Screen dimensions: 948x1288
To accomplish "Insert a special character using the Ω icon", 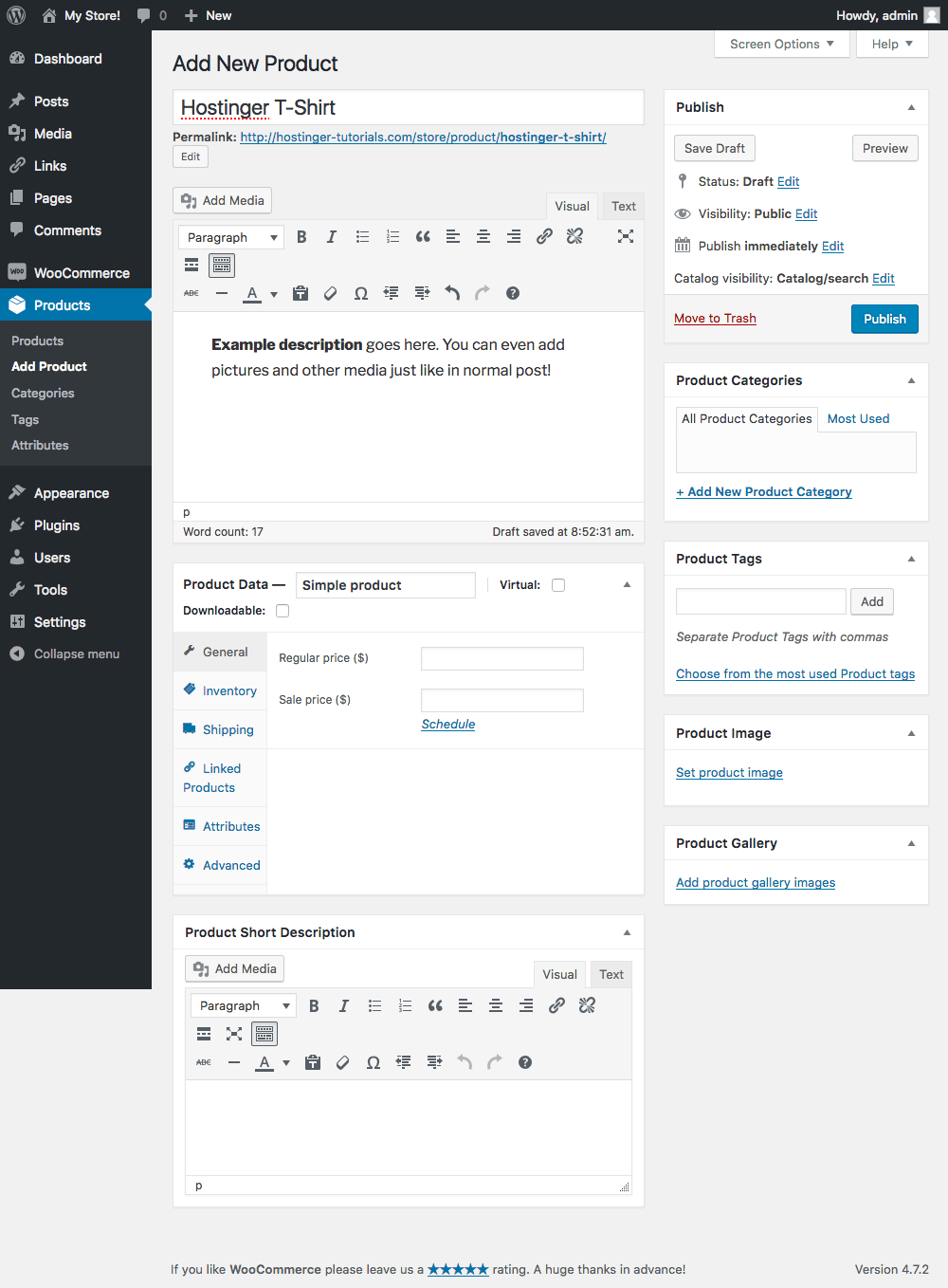I will 361,293.
